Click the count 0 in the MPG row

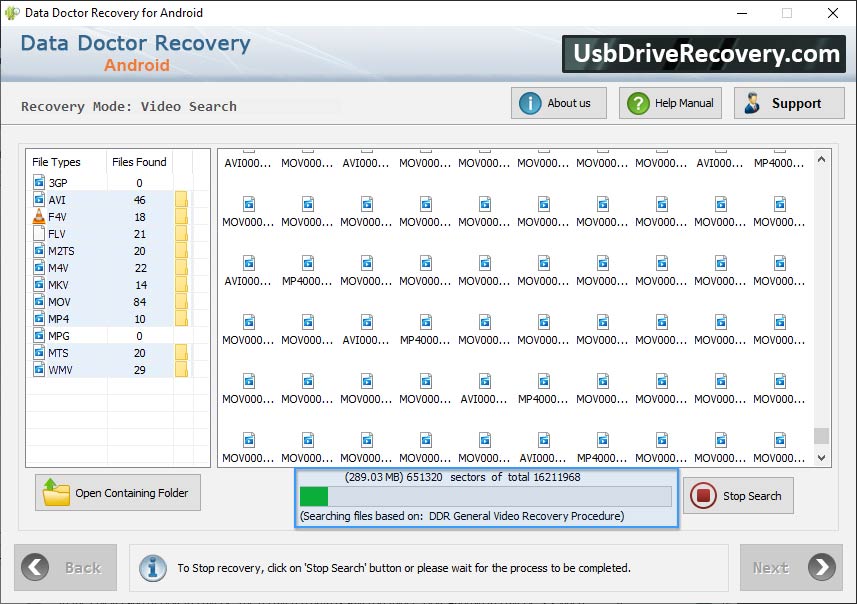coord(139,336)
